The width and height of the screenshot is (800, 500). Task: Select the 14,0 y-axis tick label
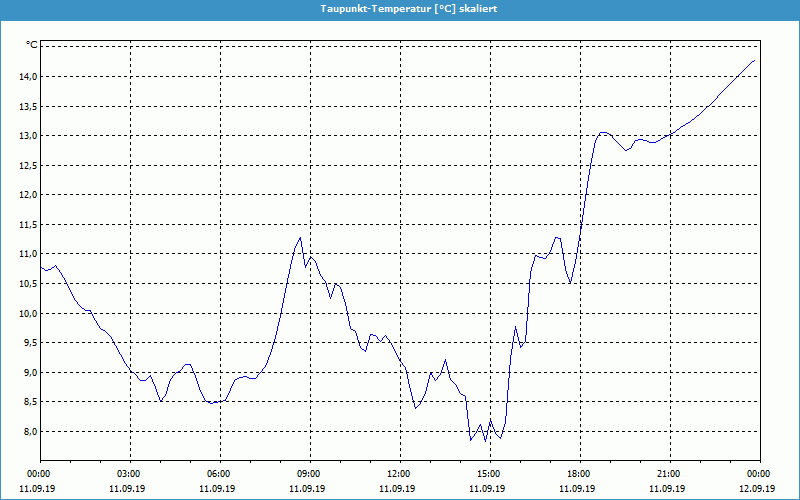pyautogui.click(x=27, y=77)
